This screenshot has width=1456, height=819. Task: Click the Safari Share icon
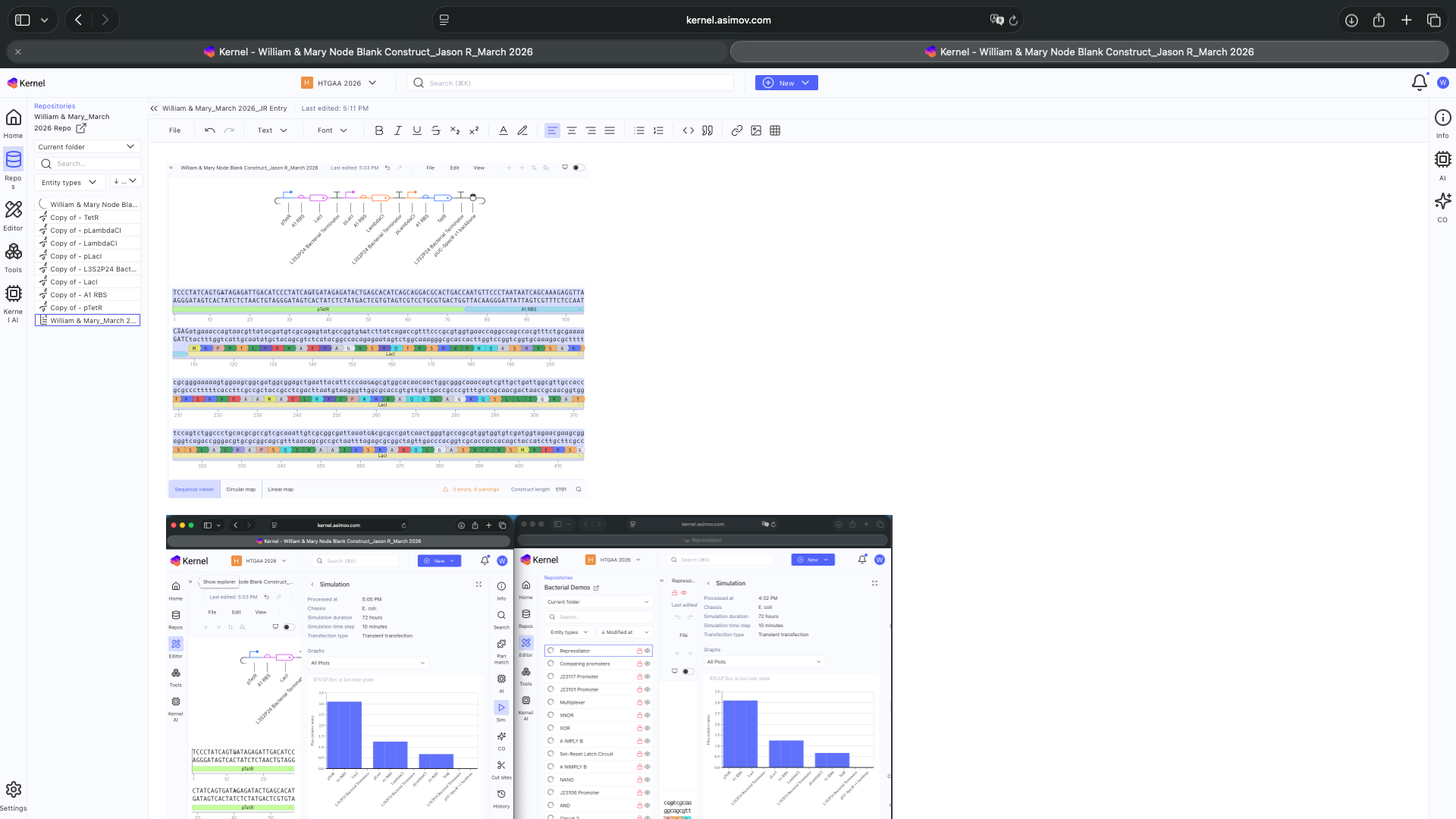click(1379, 20)
